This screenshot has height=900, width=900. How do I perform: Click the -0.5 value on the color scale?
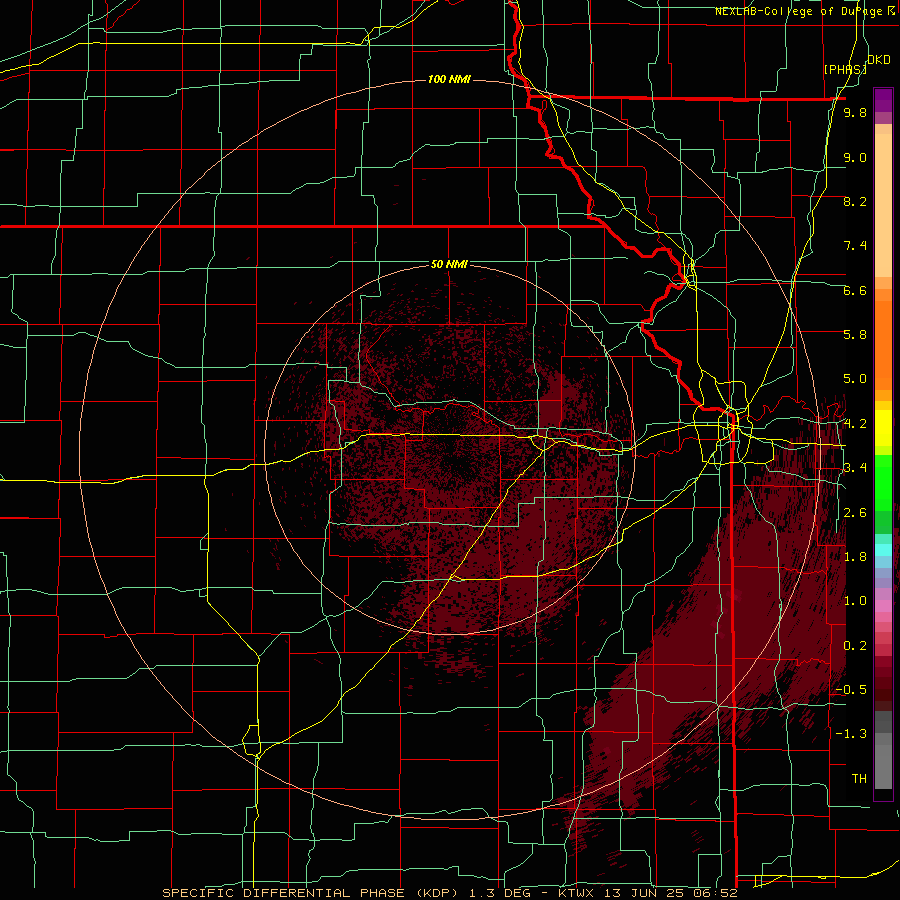[851, 690]
